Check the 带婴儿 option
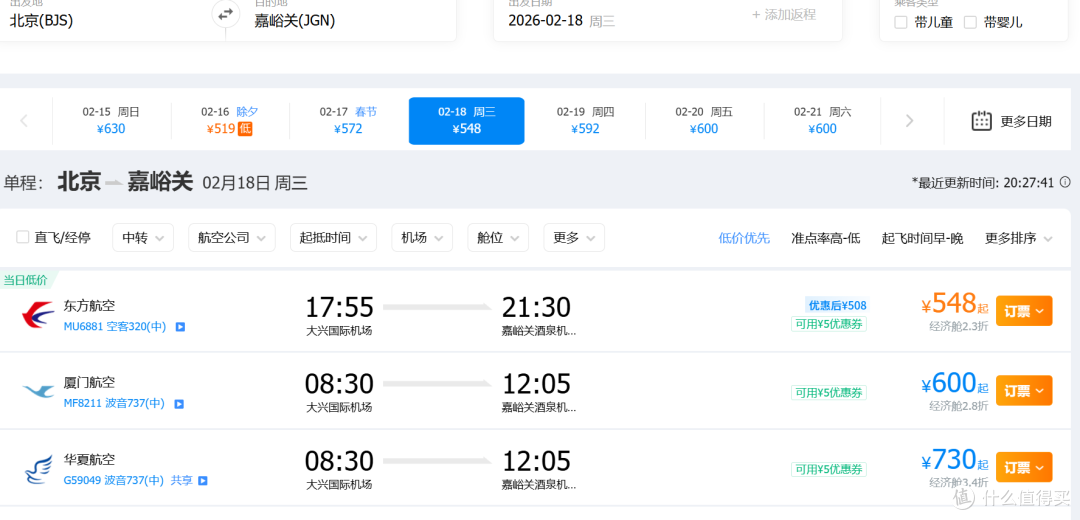This screenshot has height=520, width=1080. point(970,22)
